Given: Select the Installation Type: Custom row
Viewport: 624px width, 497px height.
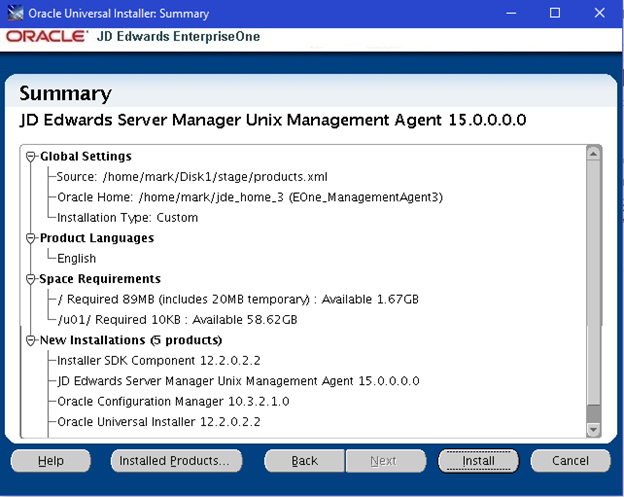Looking at the screenshot, I should (127, 218).
